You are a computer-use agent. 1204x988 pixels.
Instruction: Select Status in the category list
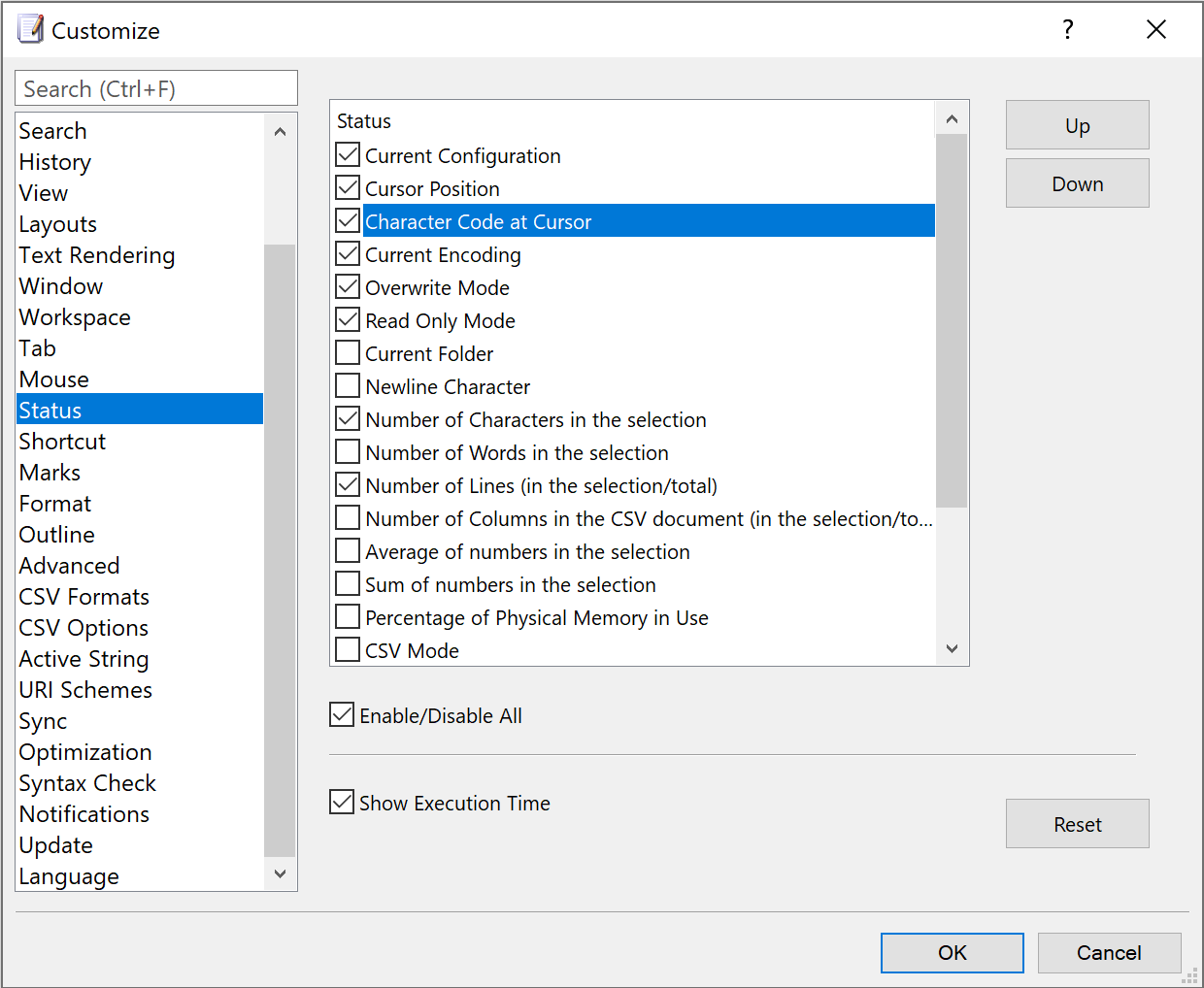(x=140, y=409)
